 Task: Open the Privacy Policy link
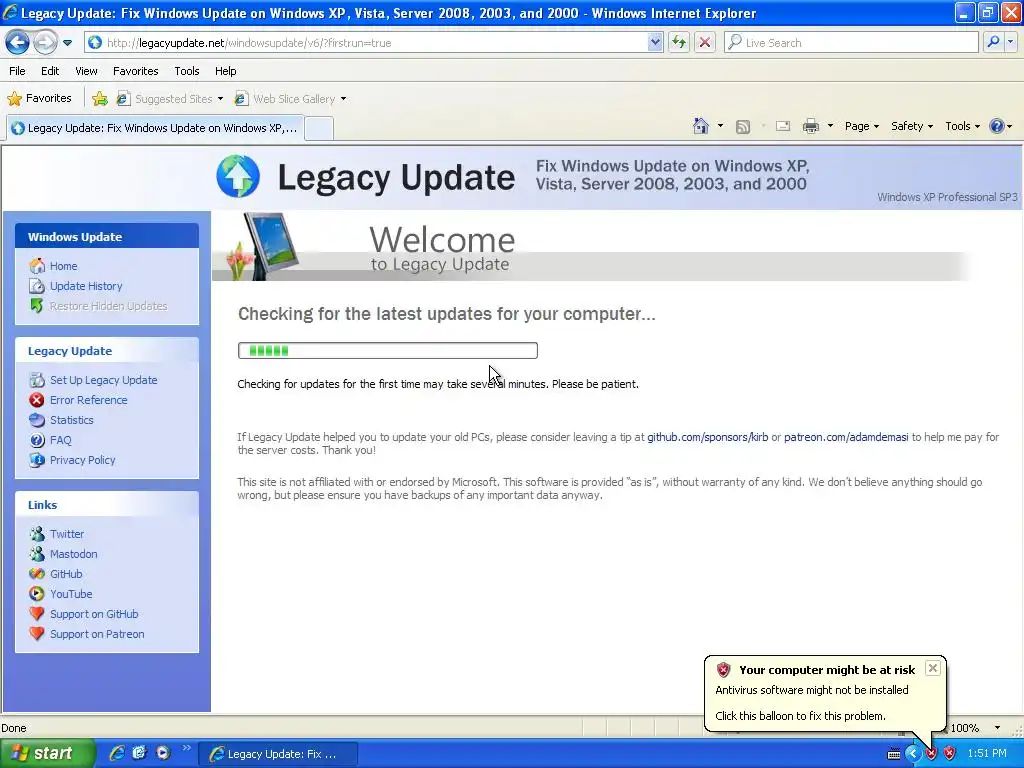(x=82, y=460)
